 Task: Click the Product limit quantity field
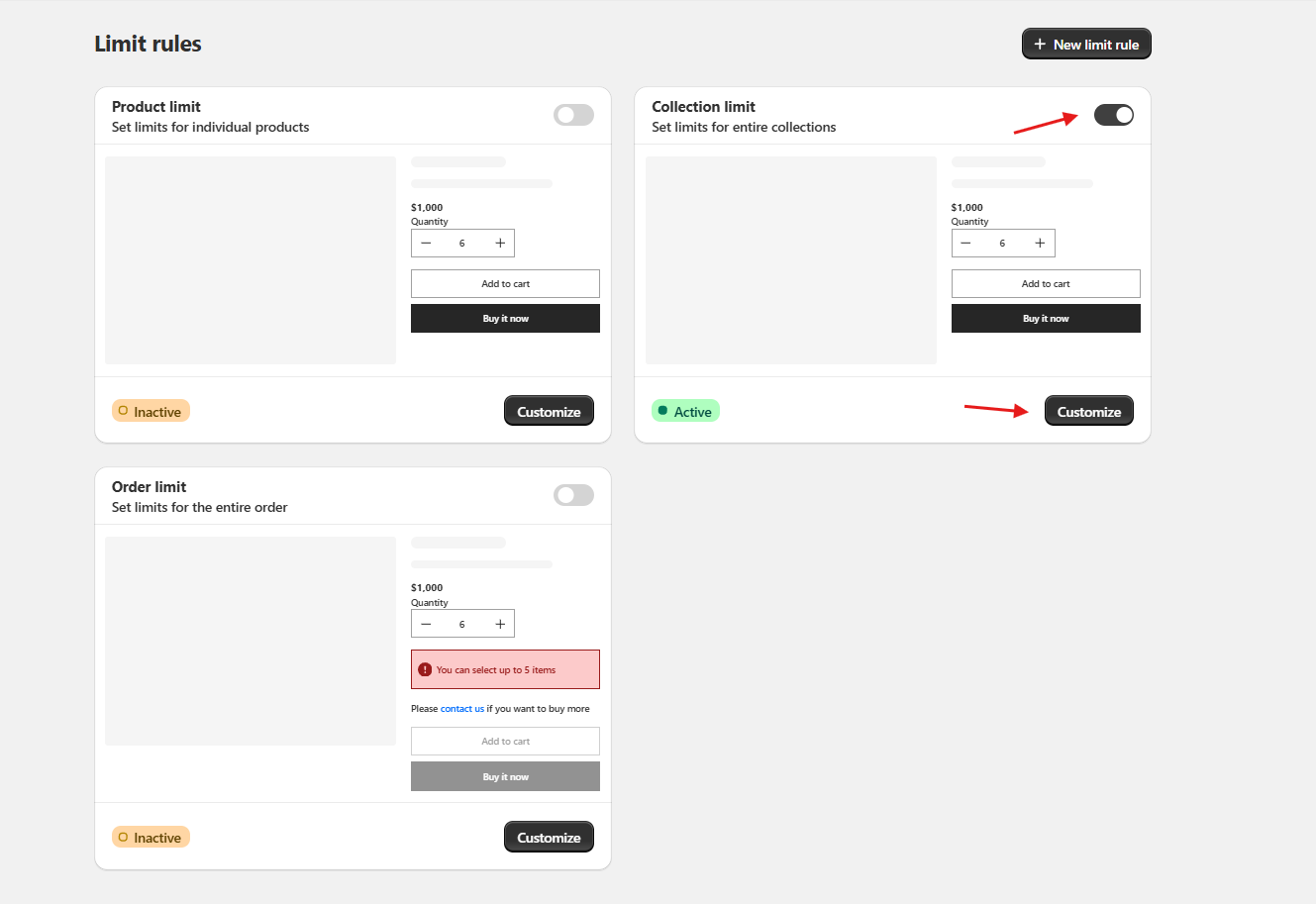click(x=462, y=244)
